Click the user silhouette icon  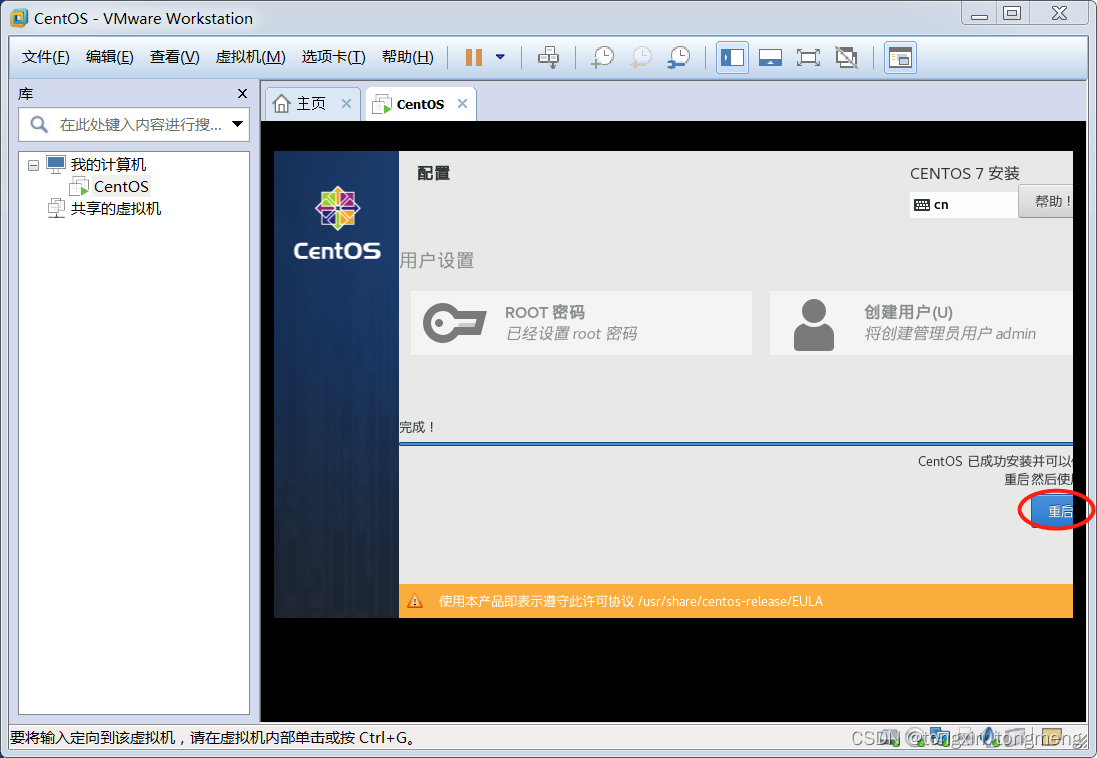coord(814,324)
